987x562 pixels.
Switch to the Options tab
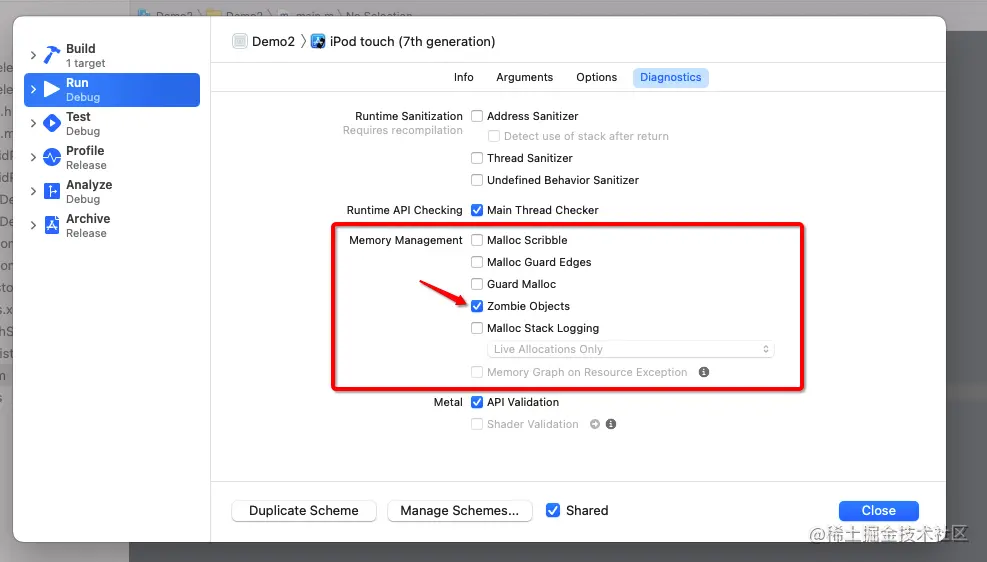click(x=596, y=77)
